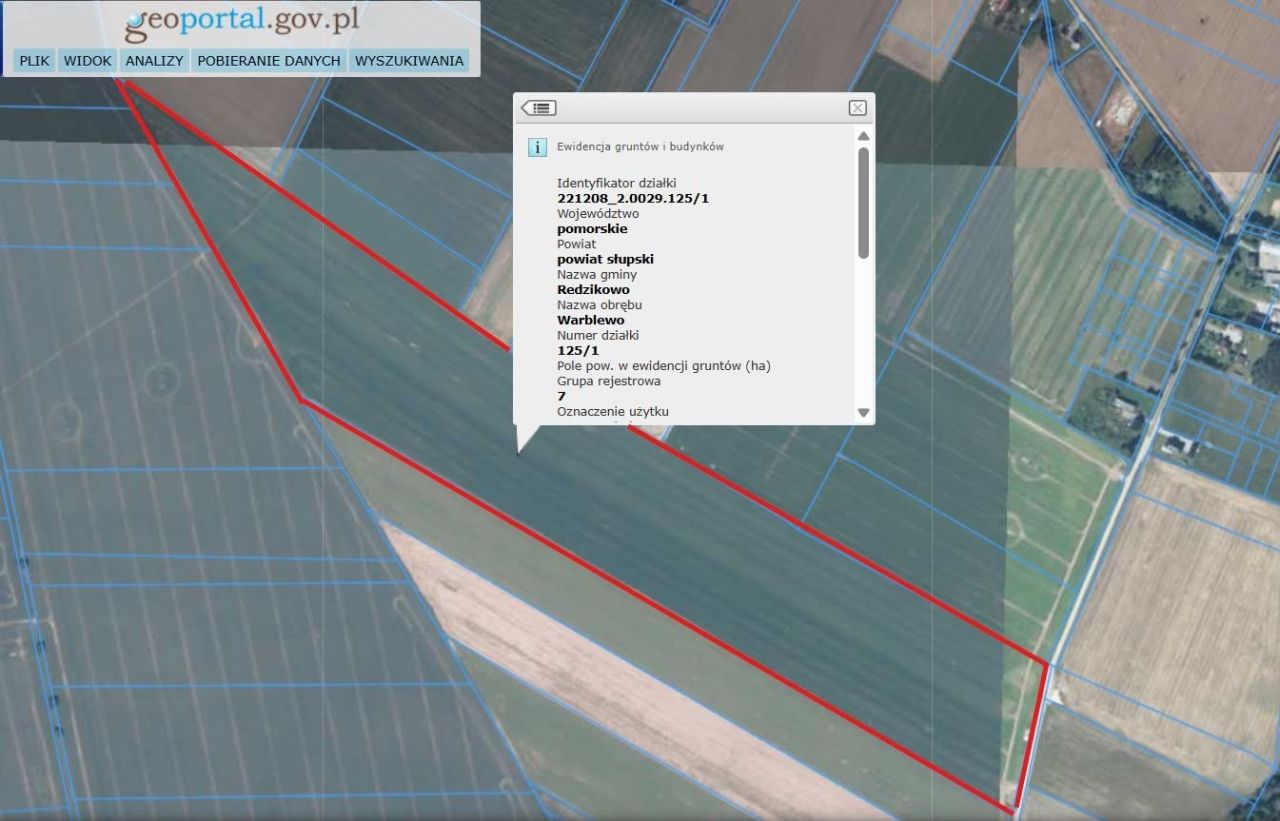Viewport: 1280px width, 821px height.
Task: Open the WYSZUKIWANIA menu
Action: coord(409,61)
